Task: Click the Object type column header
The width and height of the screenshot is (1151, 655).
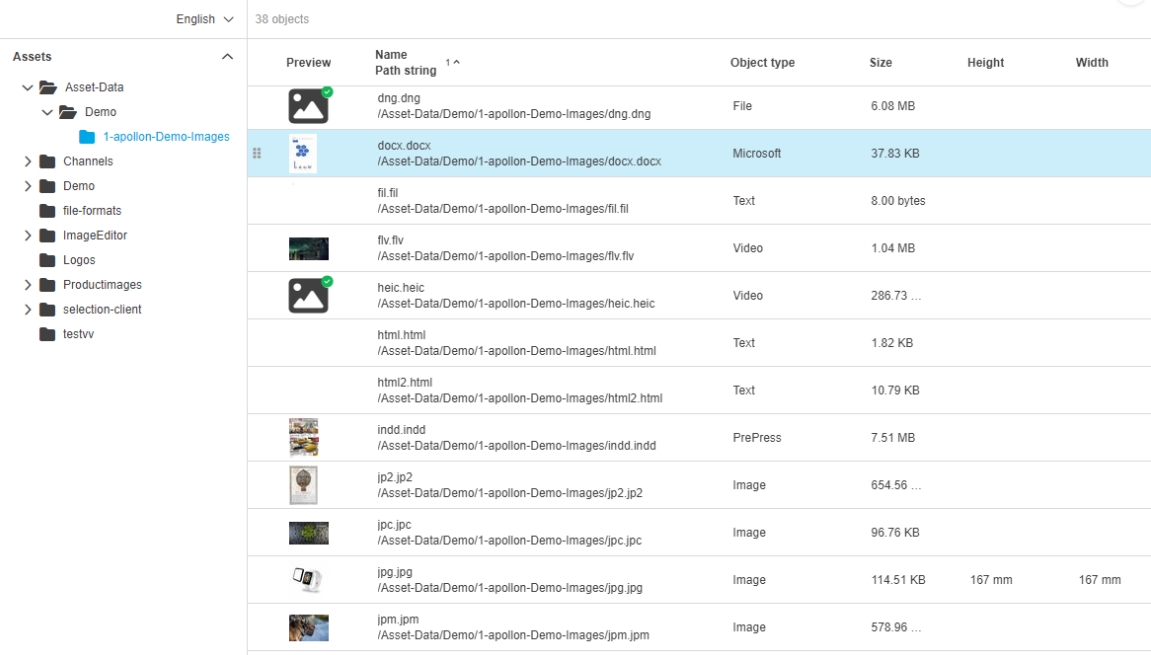Action: 762,63
